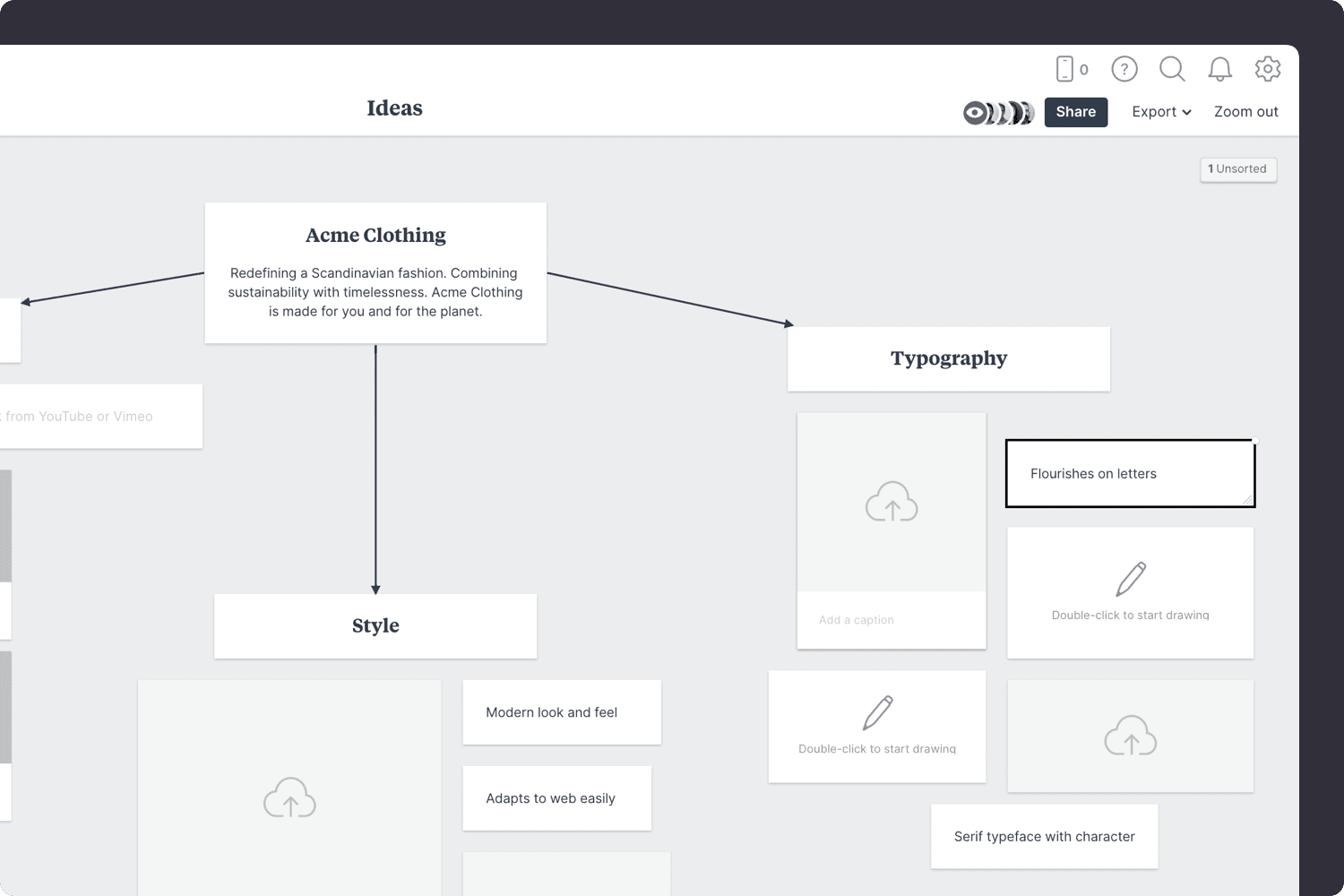Click pencil icon in sketch card above Serif note
The height and width of the screenshot is (896, 1344).
[x=877, y=712]
